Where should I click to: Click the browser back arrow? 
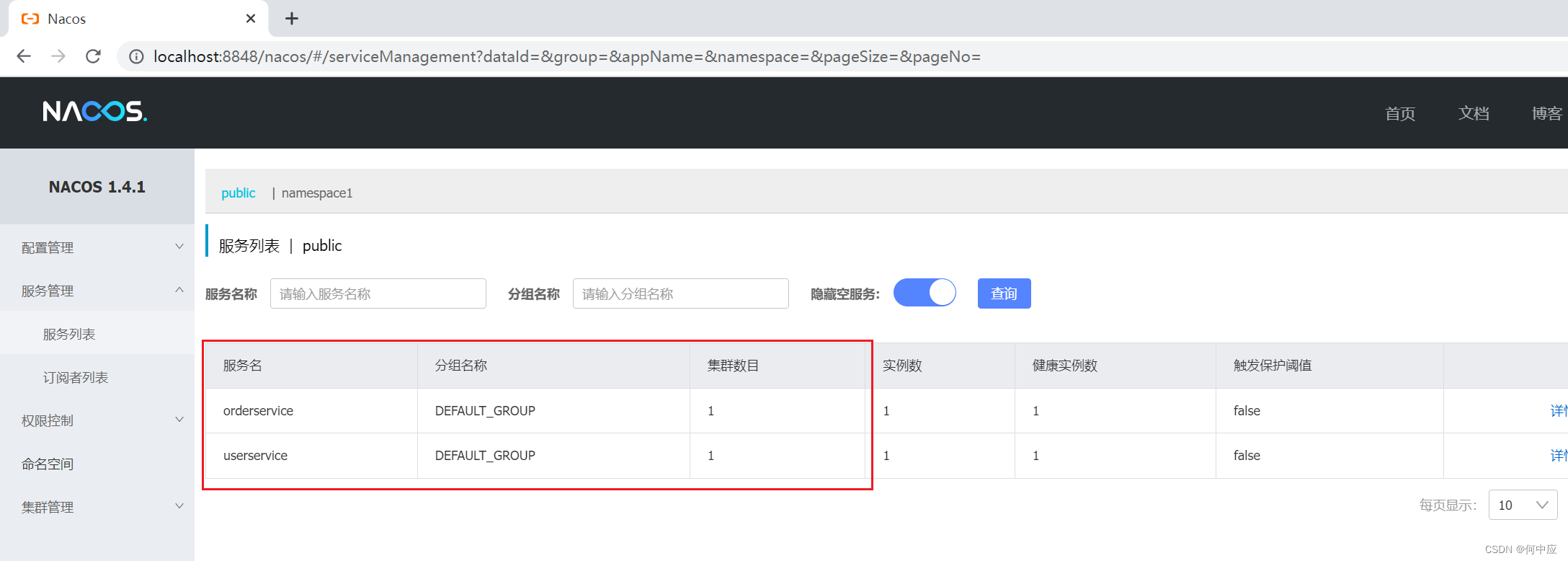(x=24, y=56)
